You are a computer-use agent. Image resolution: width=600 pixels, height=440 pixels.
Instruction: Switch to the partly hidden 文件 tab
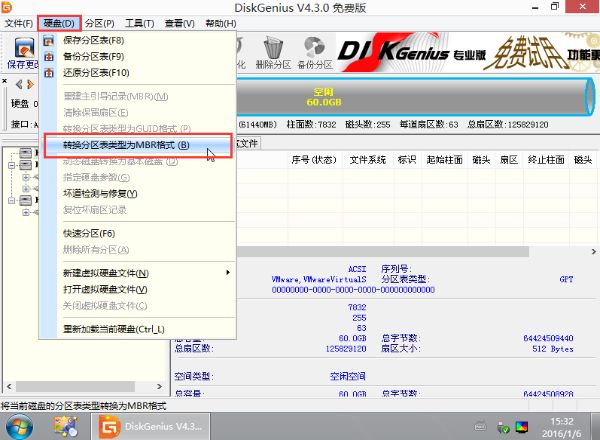[248, 143]
